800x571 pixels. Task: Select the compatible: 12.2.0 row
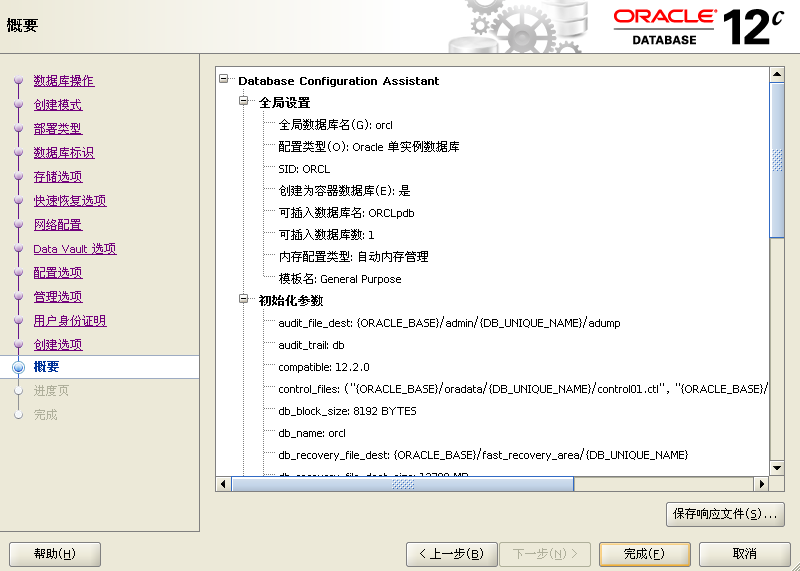(324, 367)
